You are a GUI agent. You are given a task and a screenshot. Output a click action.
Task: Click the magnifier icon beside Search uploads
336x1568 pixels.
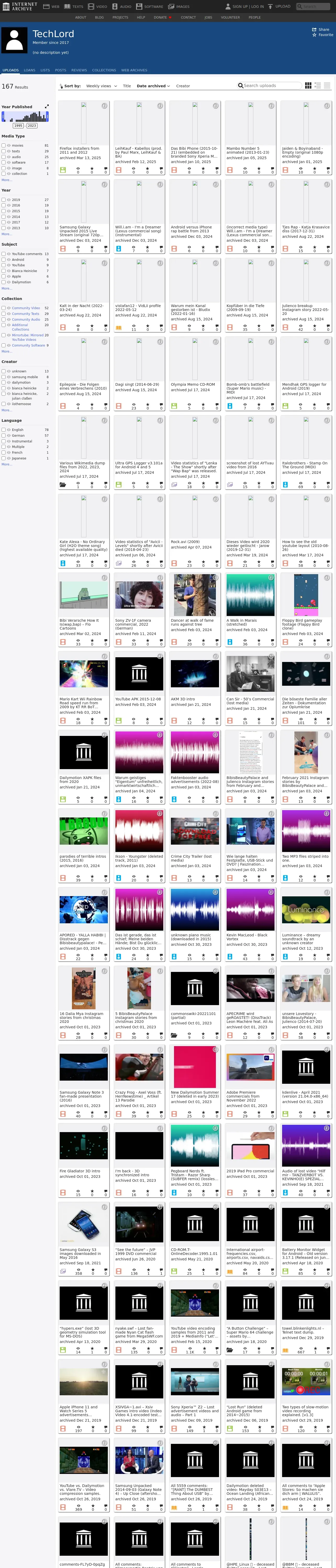coord(240,86)
